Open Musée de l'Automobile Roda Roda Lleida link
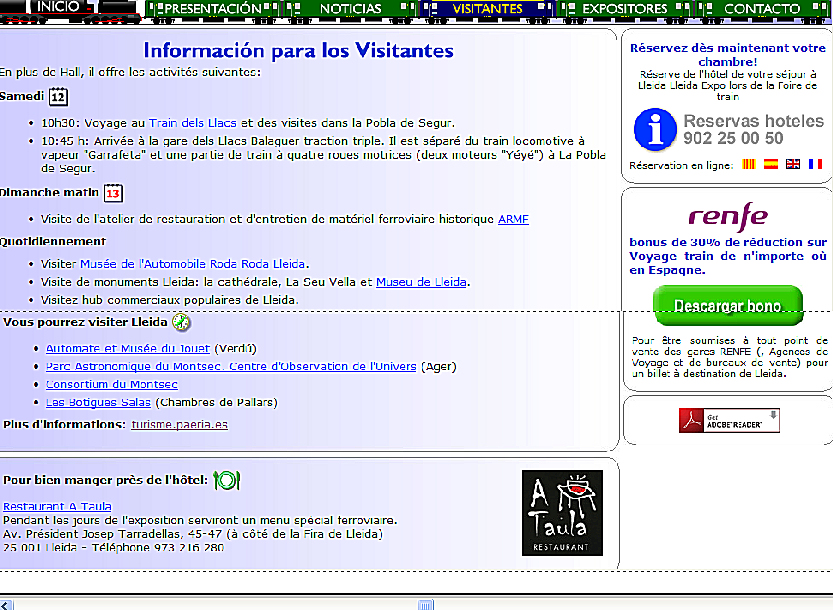Image resolution: width=833 pixels, height=610 pixels. coord(192,264)
